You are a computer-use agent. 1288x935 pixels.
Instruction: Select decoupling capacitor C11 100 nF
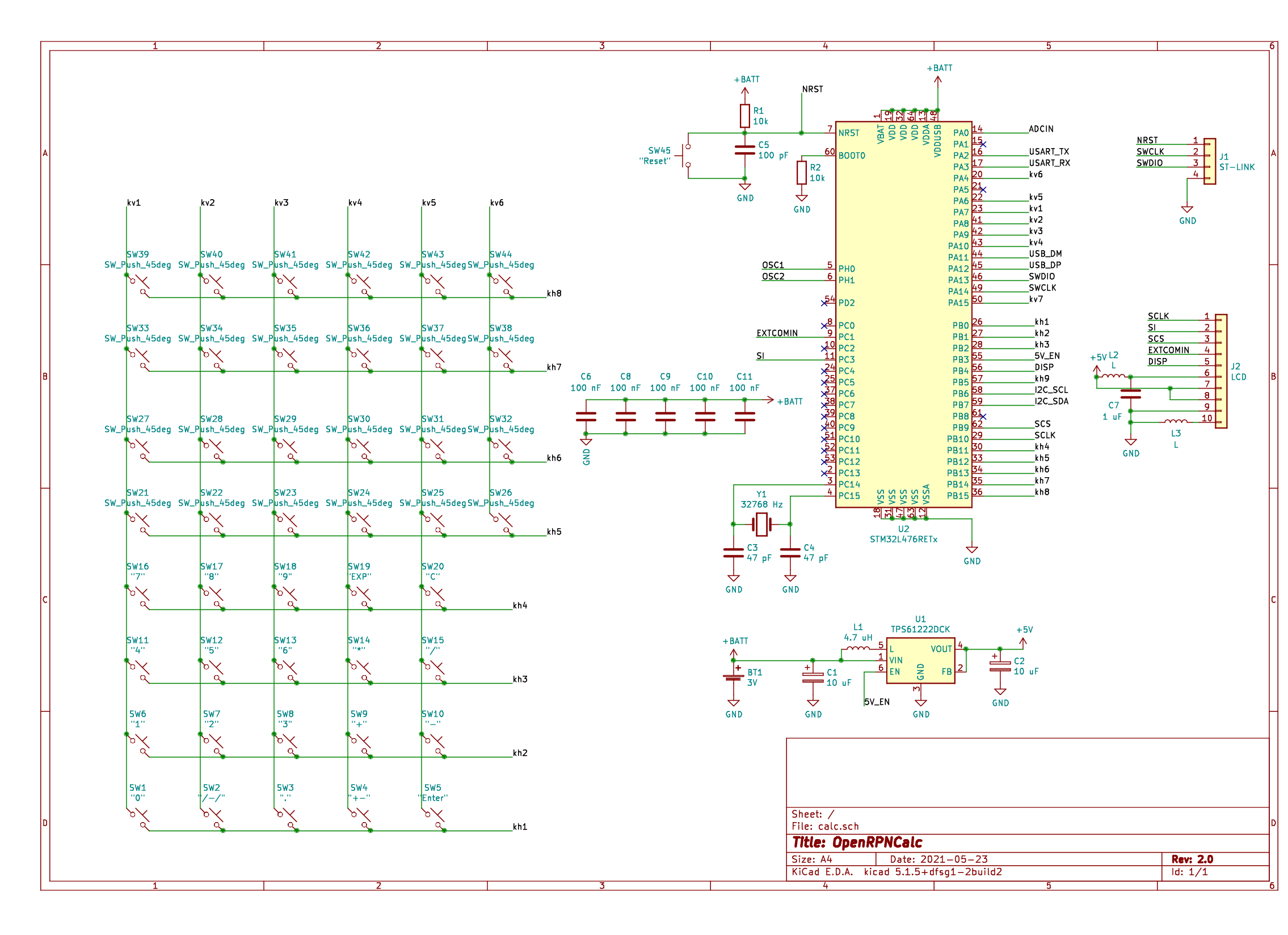pyautogui.click(x=744, y=416)
